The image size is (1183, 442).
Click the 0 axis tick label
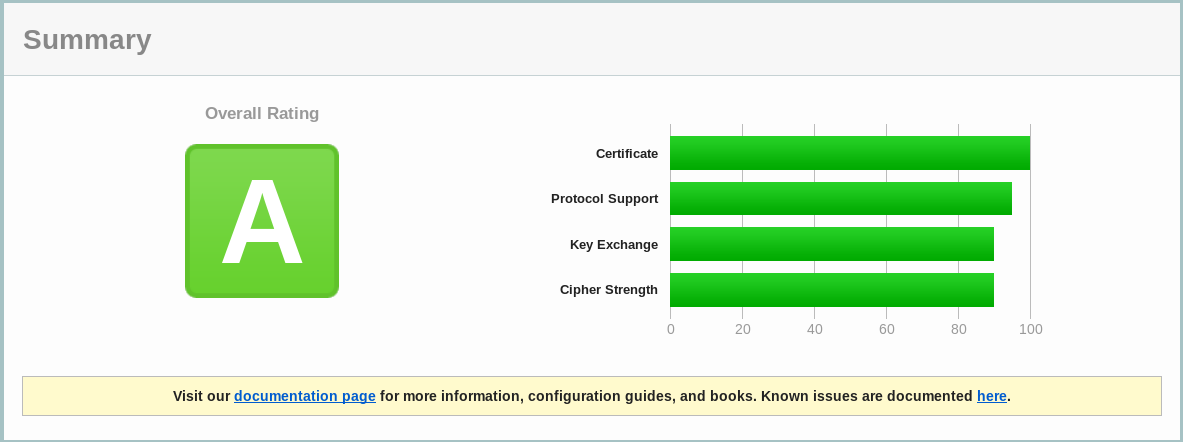pos(671,329)
